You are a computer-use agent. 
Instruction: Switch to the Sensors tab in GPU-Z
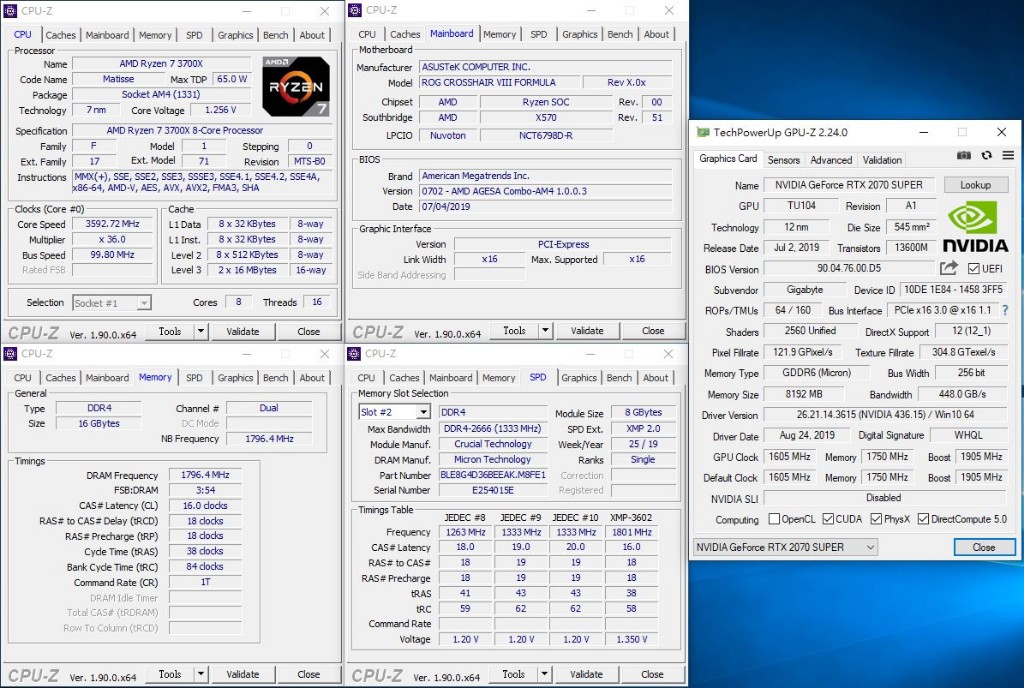pos(784,160)
